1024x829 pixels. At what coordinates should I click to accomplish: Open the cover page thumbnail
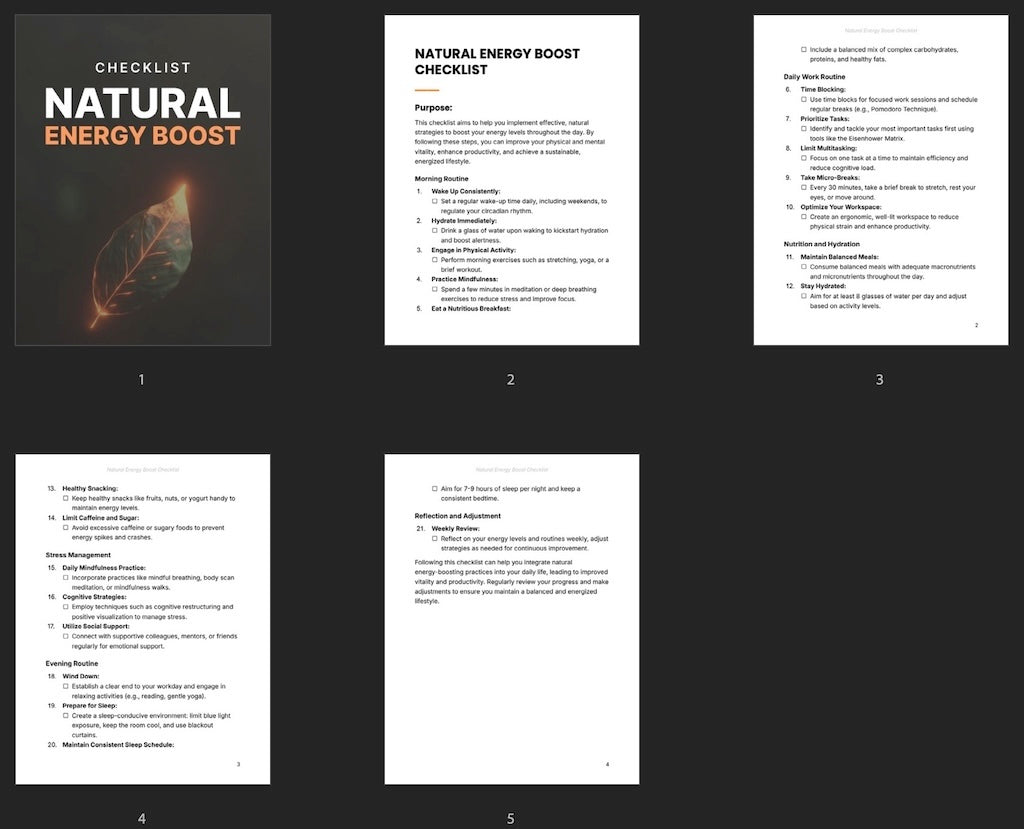tap(141, 180)
